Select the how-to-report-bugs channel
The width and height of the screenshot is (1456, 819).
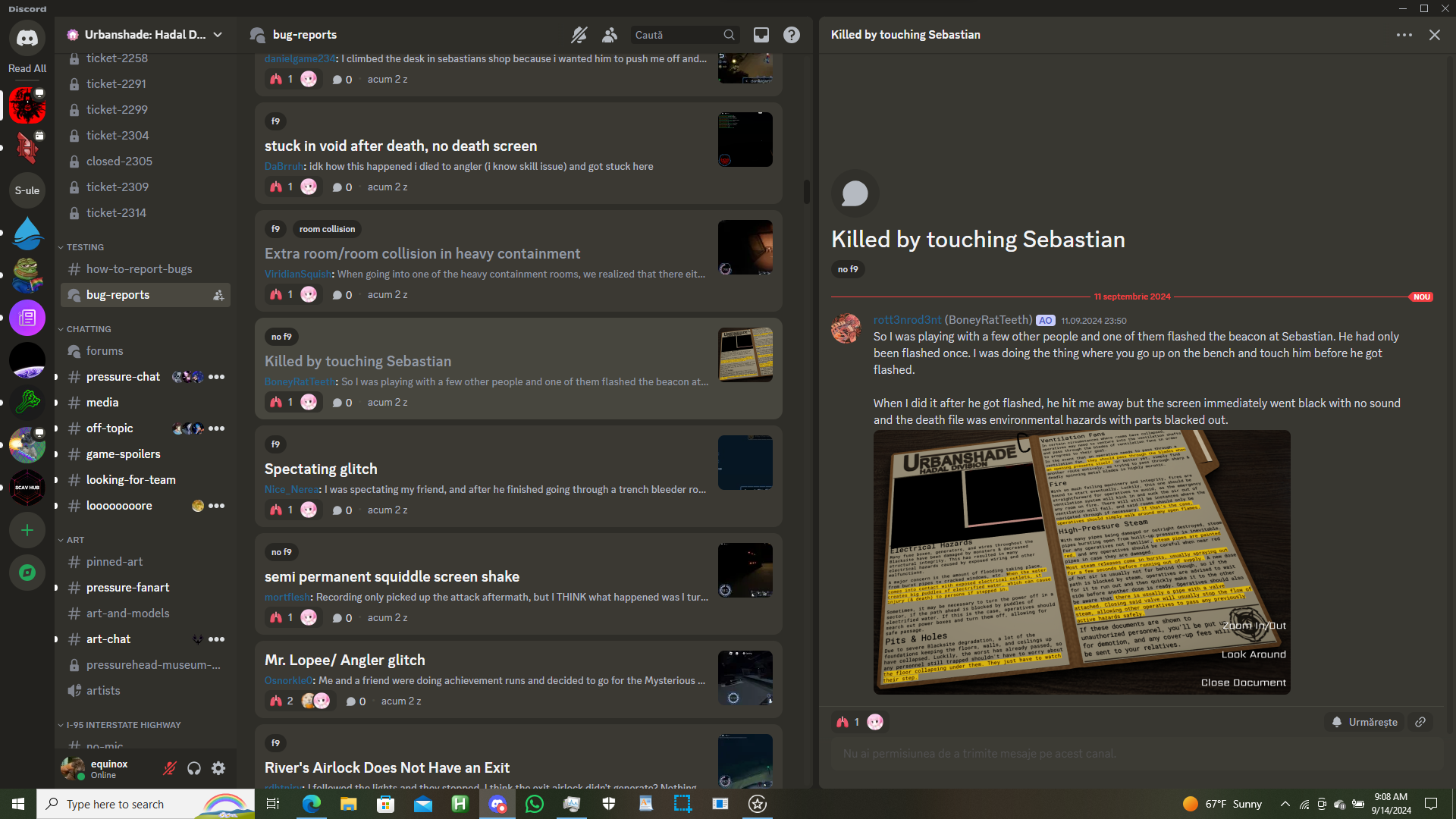point(139,269)
